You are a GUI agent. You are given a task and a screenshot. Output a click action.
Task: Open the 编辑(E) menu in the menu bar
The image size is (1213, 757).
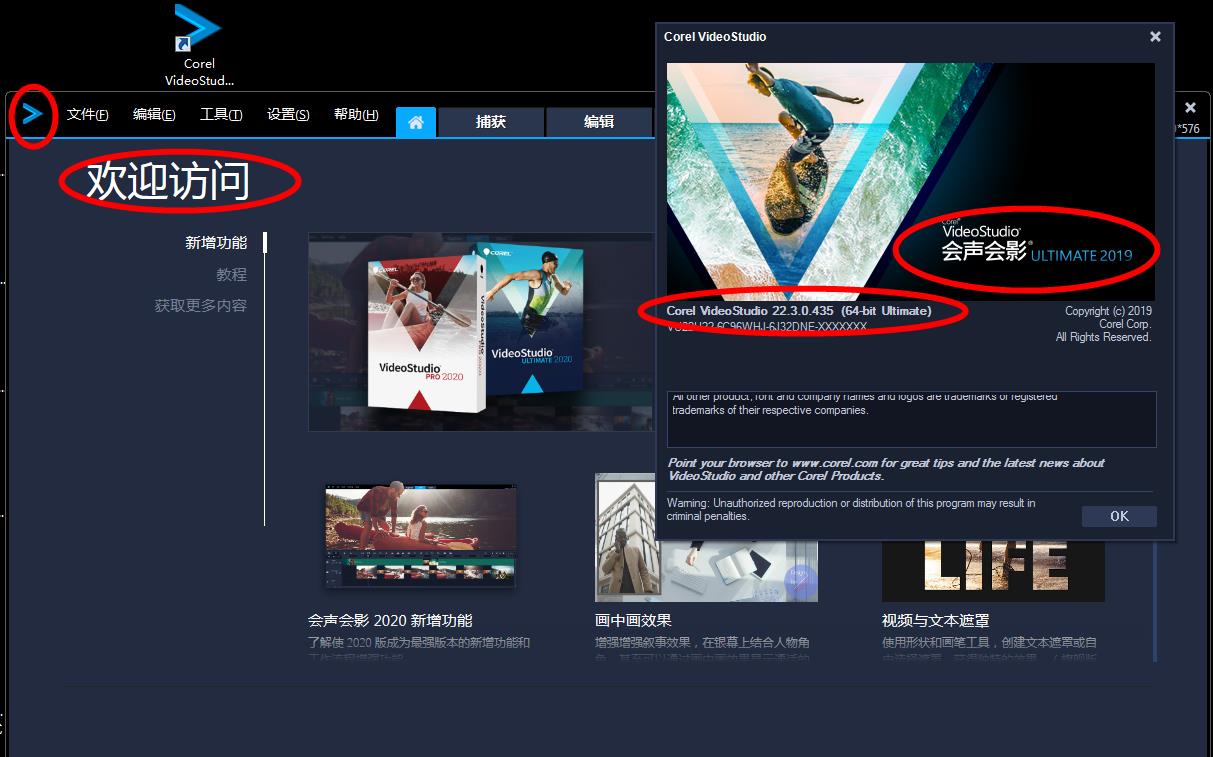[x=154, y=115]
